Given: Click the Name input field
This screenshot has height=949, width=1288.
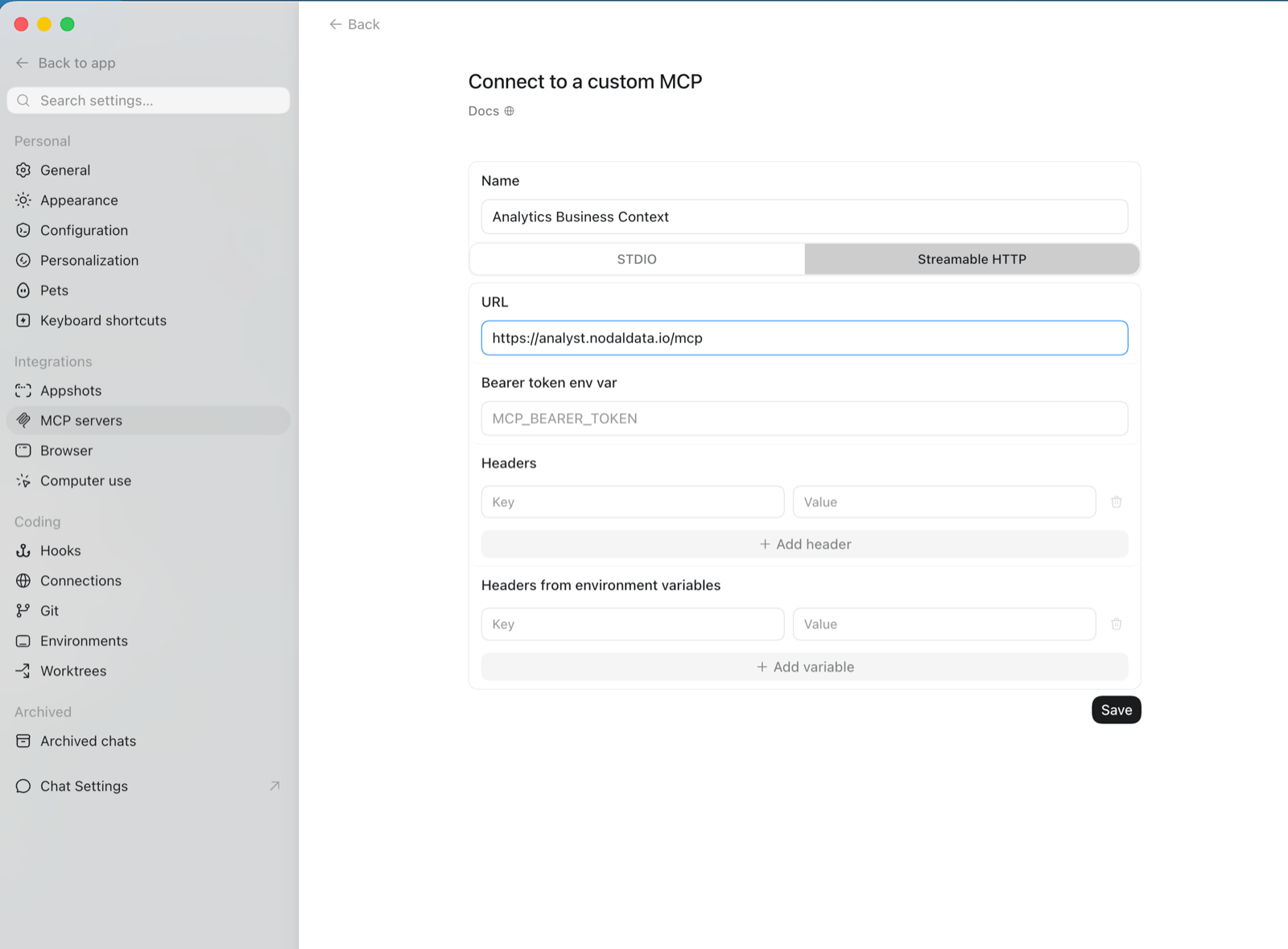Looking at the screenshot, I should tap(805, 217).
